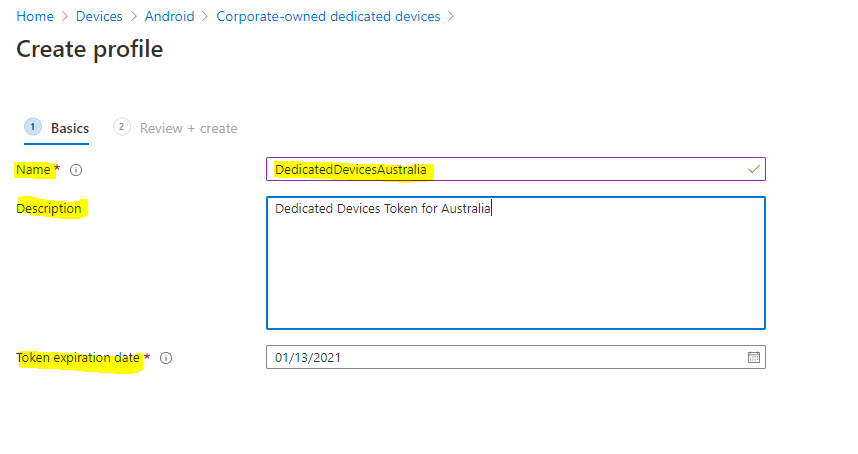Click the Create profile page heading
Image resolution: width=858 pixels, height=454 pixels.
pyautogui.click(x=89, y=48)
